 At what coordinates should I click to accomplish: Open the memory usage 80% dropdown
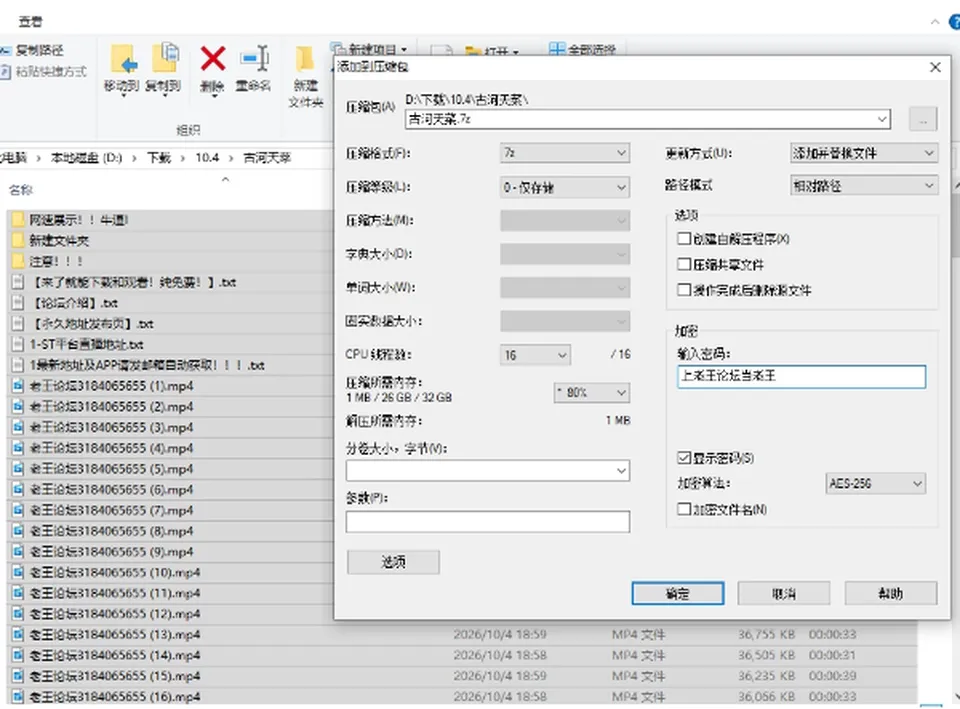coord(591,392)
